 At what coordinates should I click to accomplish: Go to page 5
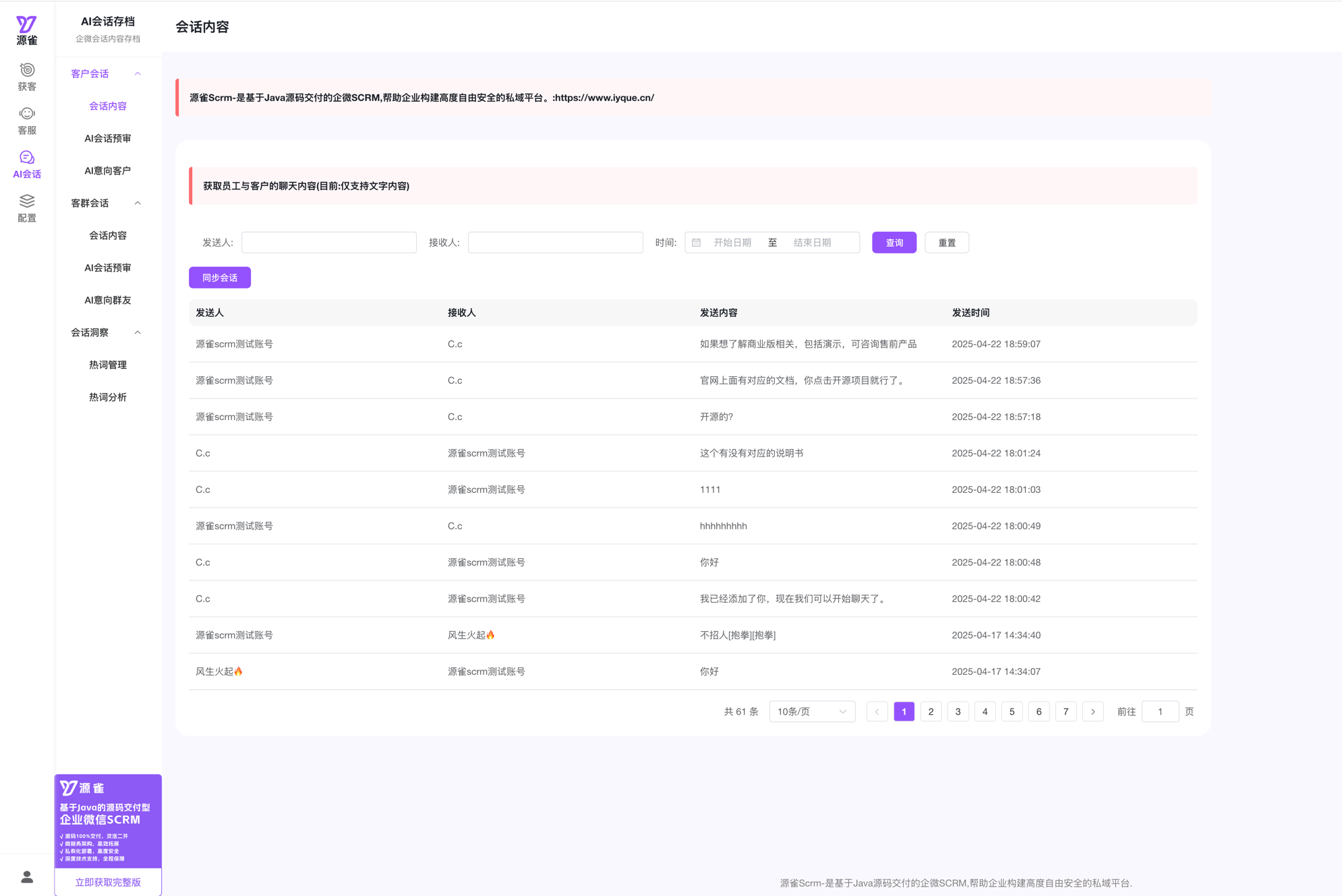click(x=1012, y=712)
